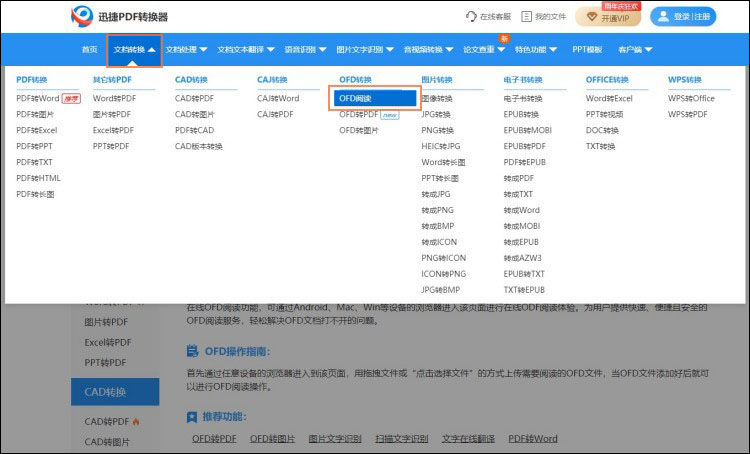Choose WPS转PDF entry
The image size is (750, 454).
[687, 114]
